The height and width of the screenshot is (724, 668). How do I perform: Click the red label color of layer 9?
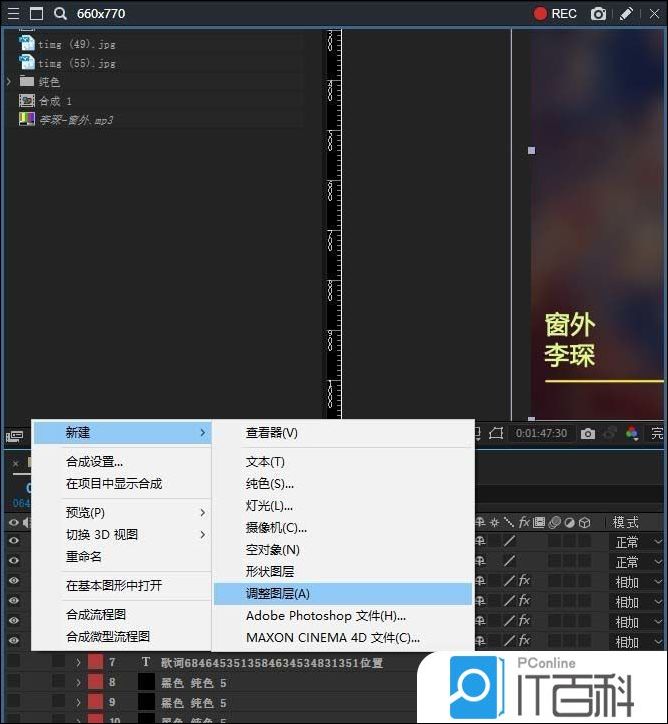95,702
